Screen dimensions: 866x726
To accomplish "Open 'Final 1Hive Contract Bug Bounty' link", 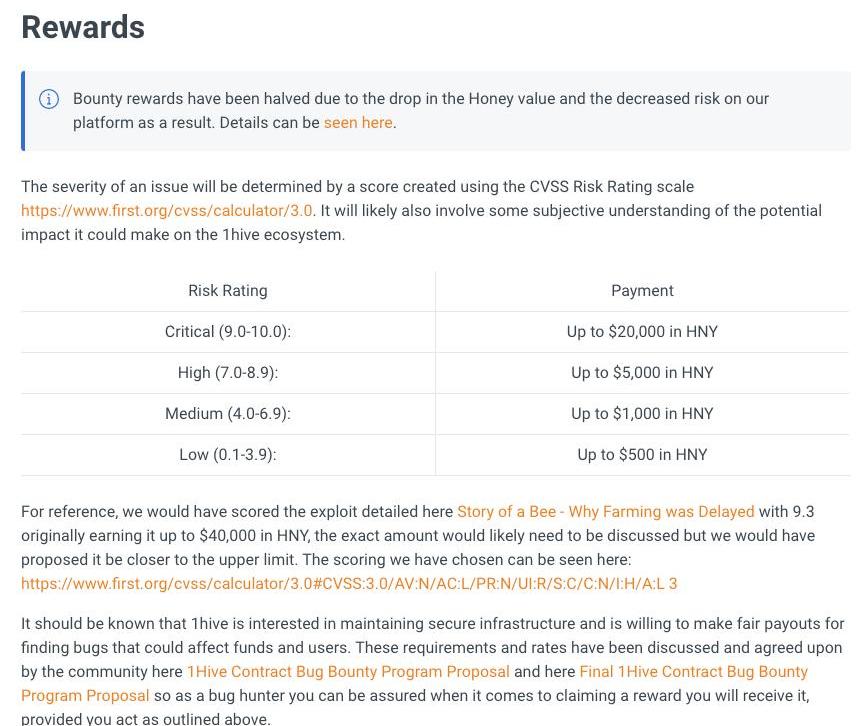I will point(693,671).
